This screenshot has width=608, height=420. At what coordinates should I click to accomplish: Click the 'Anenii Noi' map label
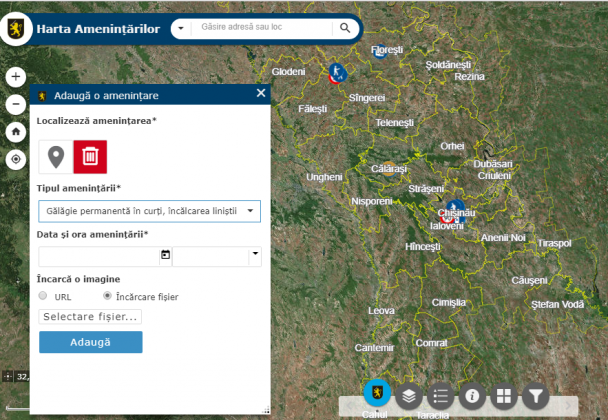503,238
